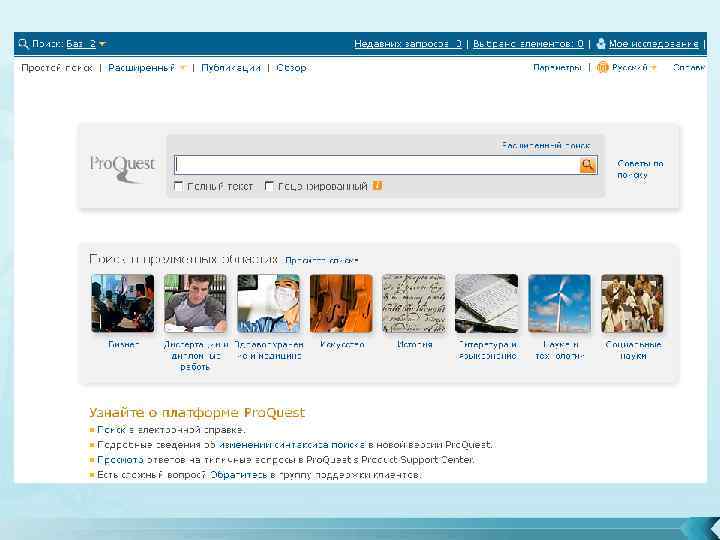This screenshot has height=540, width=720.
Task: Enable the Полный текст checkbox
Action: click(x=178, y=186)
